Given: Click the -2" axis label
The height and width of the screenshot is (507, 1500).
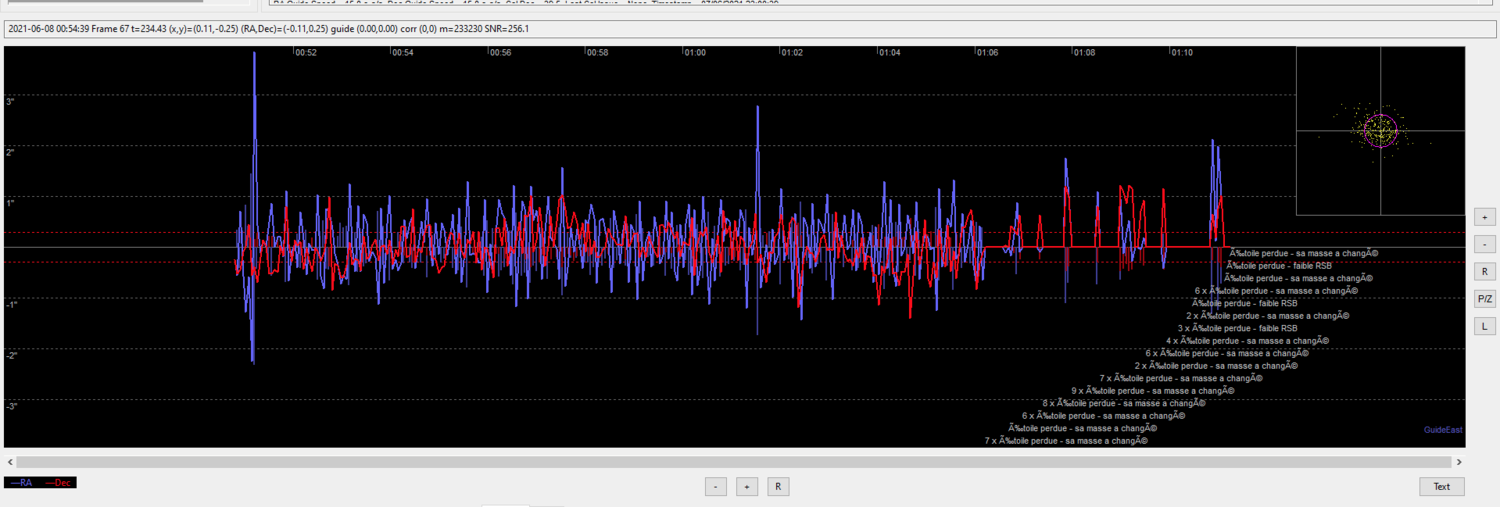Looking at the screenshot, I should (11, 355).
